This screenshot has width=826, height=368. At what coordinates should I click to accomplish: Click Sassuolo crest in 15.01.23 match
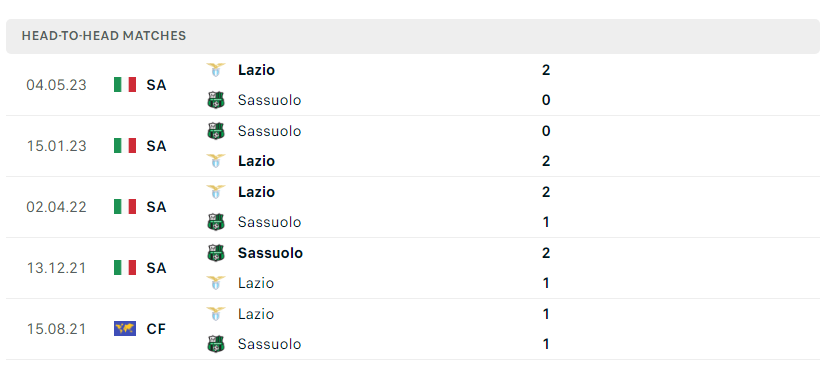point(215,131)
